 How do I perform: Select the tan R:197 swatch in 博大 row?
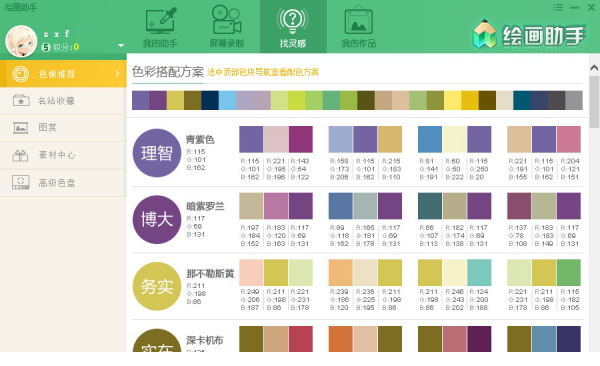click(251, 206)
